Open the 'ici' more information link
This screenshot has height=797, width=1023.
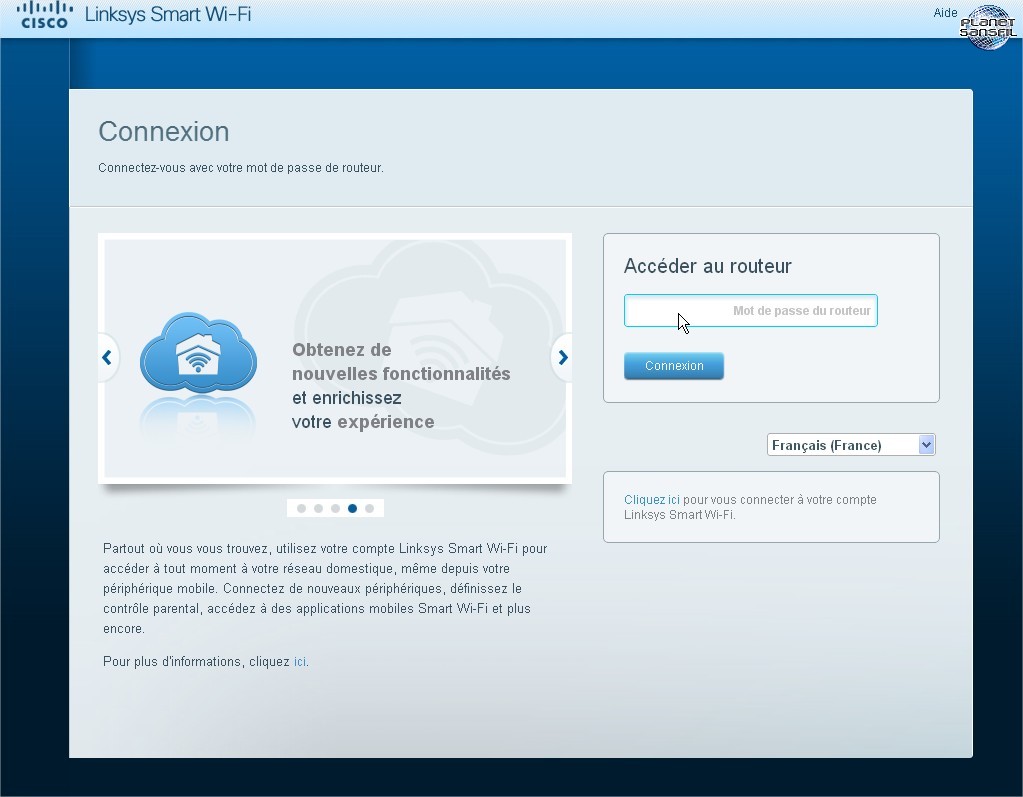pyautogui.click(x=299, y=661)
